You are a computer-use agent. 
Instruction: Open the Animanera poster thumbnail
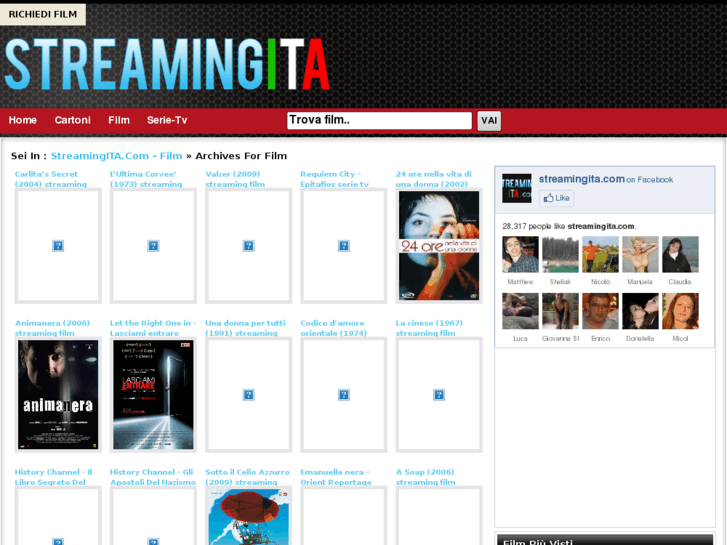58,395
